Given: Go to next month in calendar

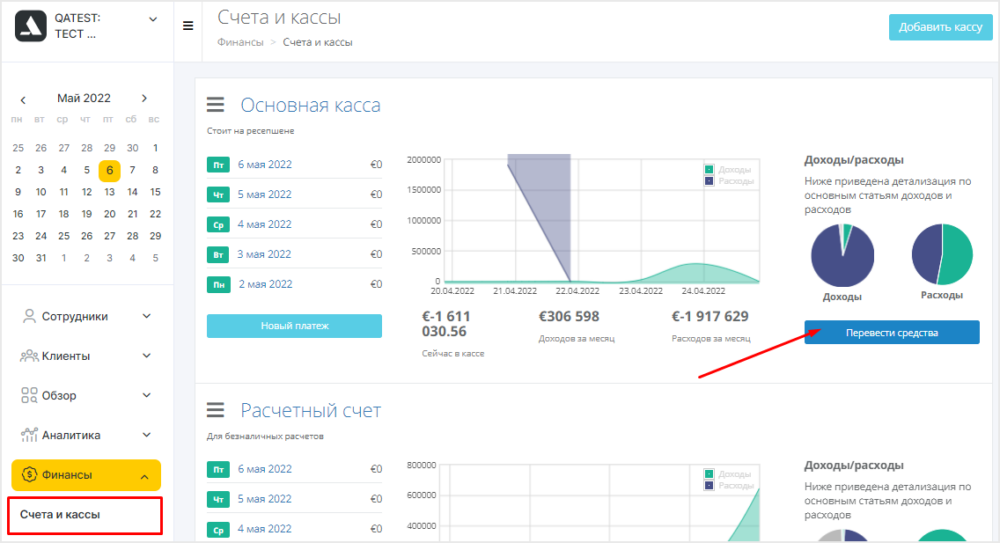Looking at the screenshot, I should 144,98.
